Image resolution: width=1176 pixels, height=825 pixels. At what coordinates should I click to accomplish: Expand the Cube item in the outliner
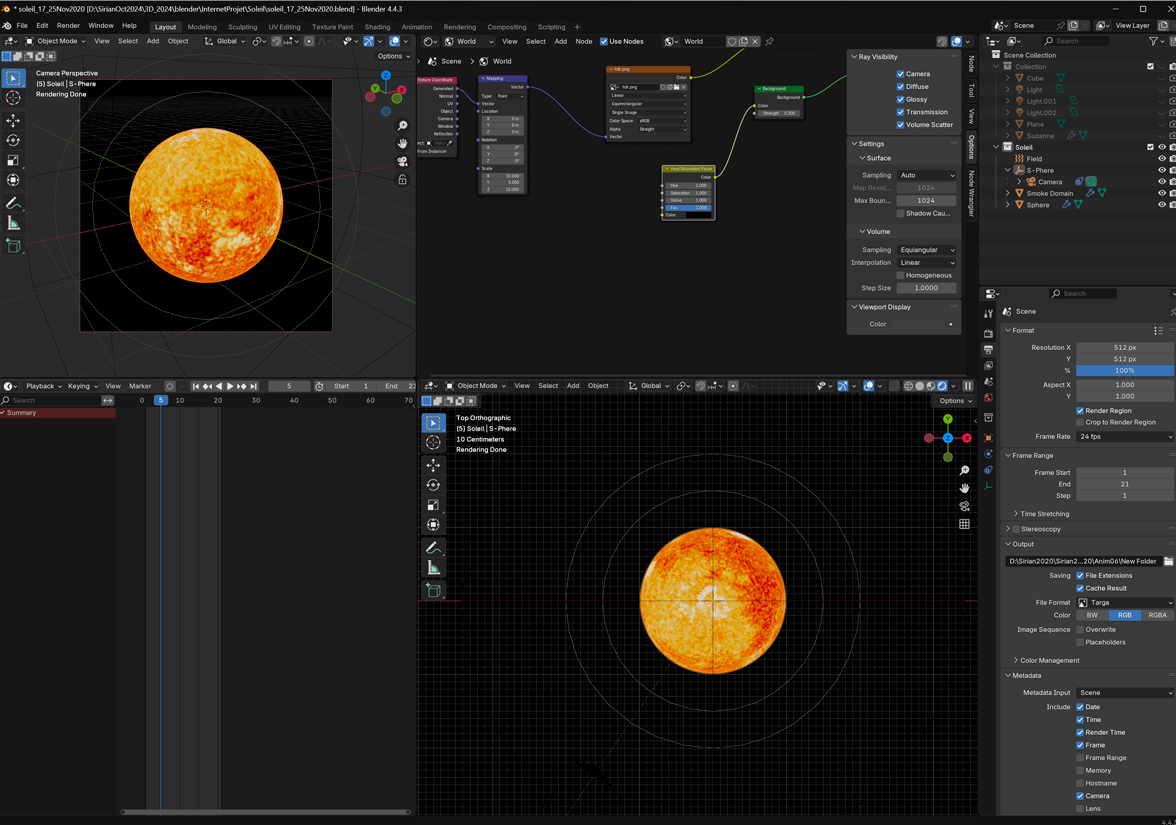[1006, 77]
